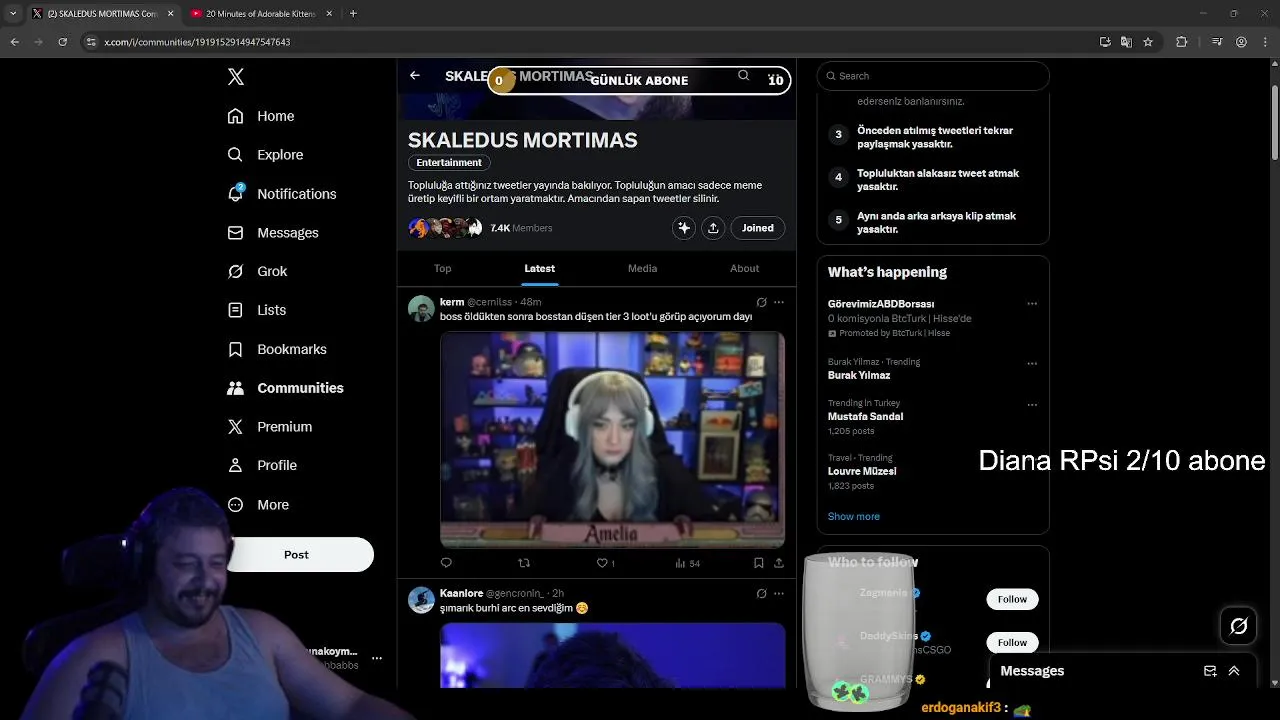
Task: Switch to the Top tab
Action: (x=442, y=268)
